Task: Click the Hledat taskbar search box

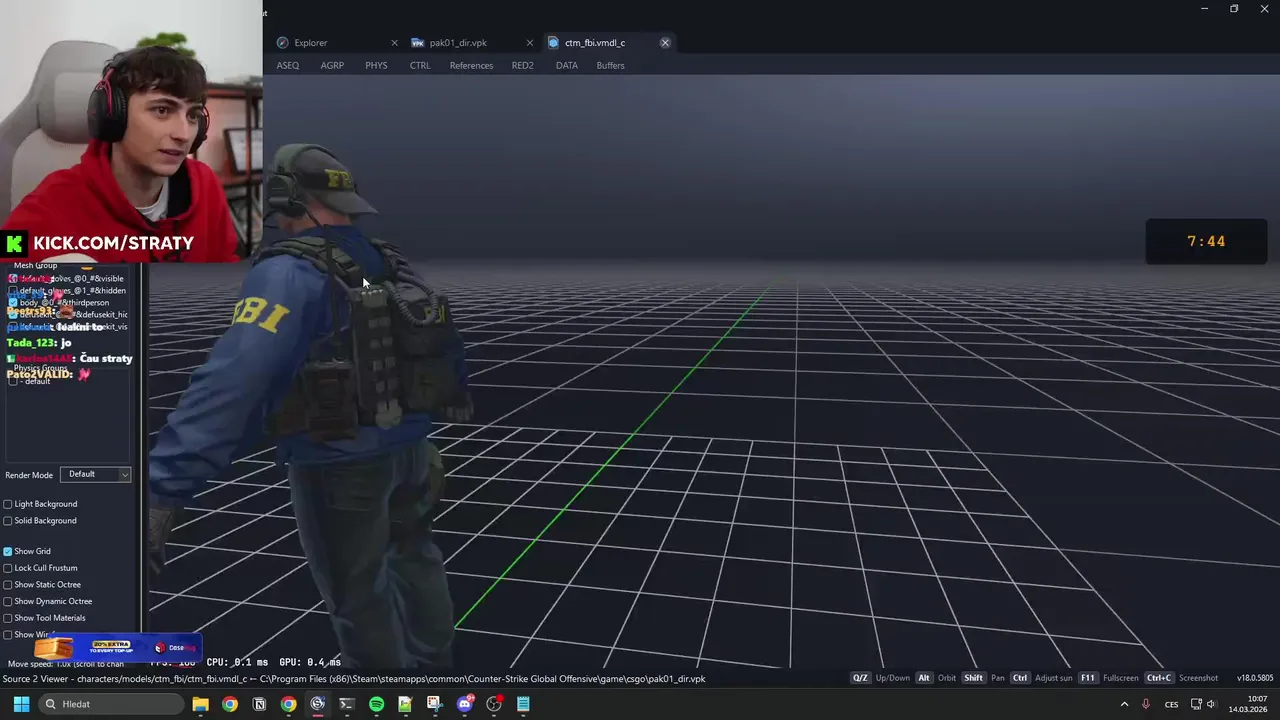Action: tap(111, 704)
